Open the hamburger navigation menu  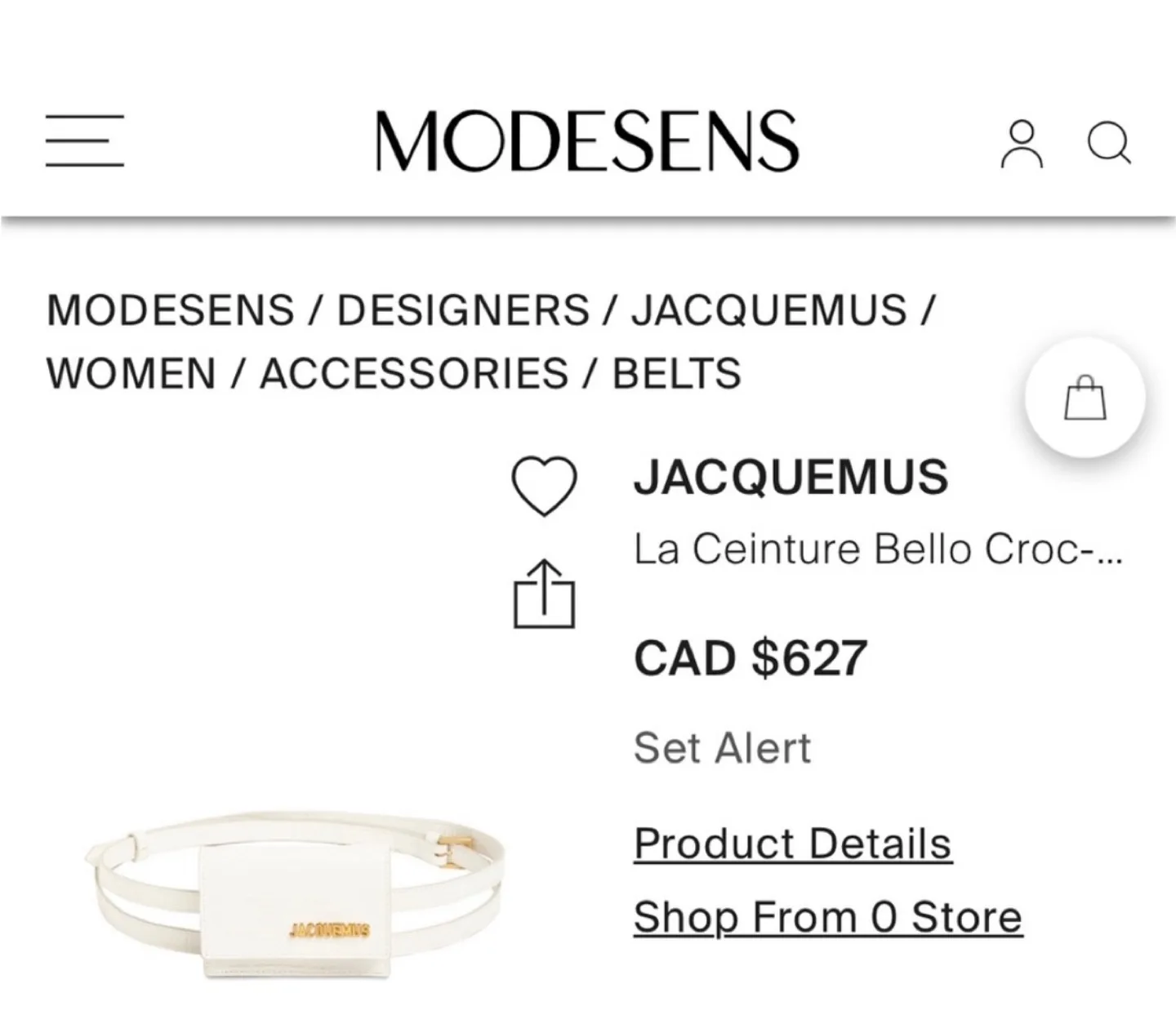point(84,142)
